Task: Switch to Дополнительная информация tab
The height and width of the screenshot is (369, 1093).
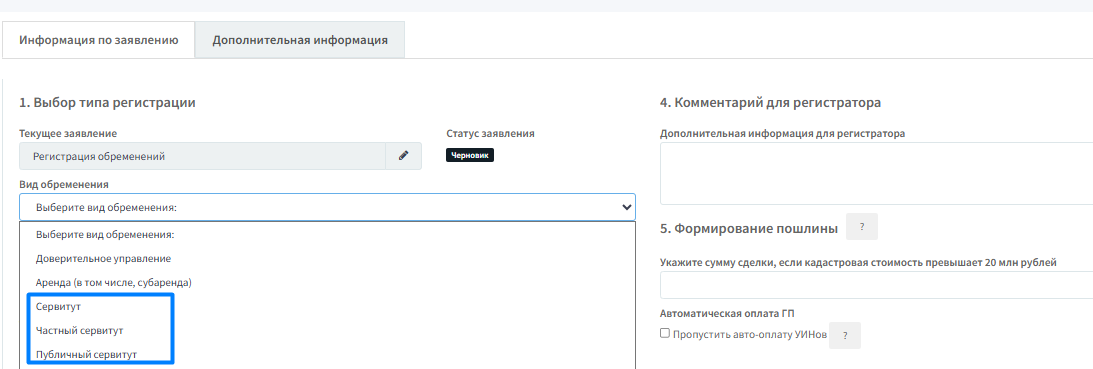Action: [x=300, y=40]
